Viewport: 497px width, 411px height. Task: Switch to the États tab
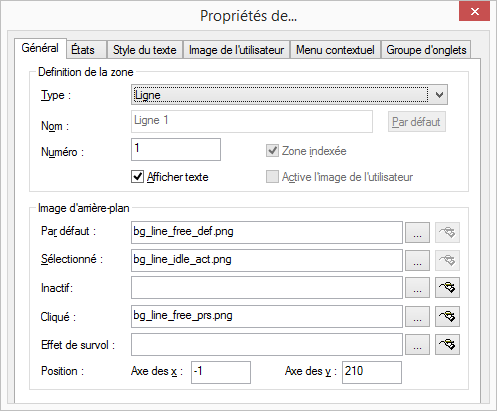[x=83, y=50]
